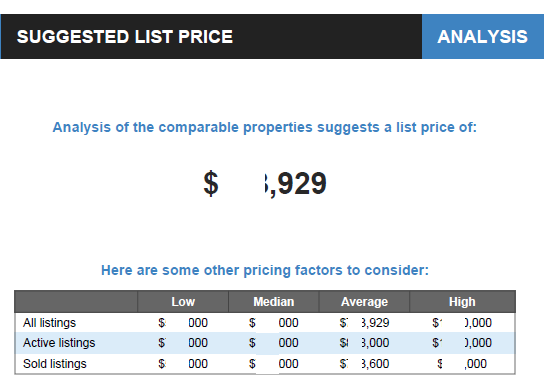Click the Median column header
The height and width of the screenshot is (386, 556).
(x=273, y=302)
